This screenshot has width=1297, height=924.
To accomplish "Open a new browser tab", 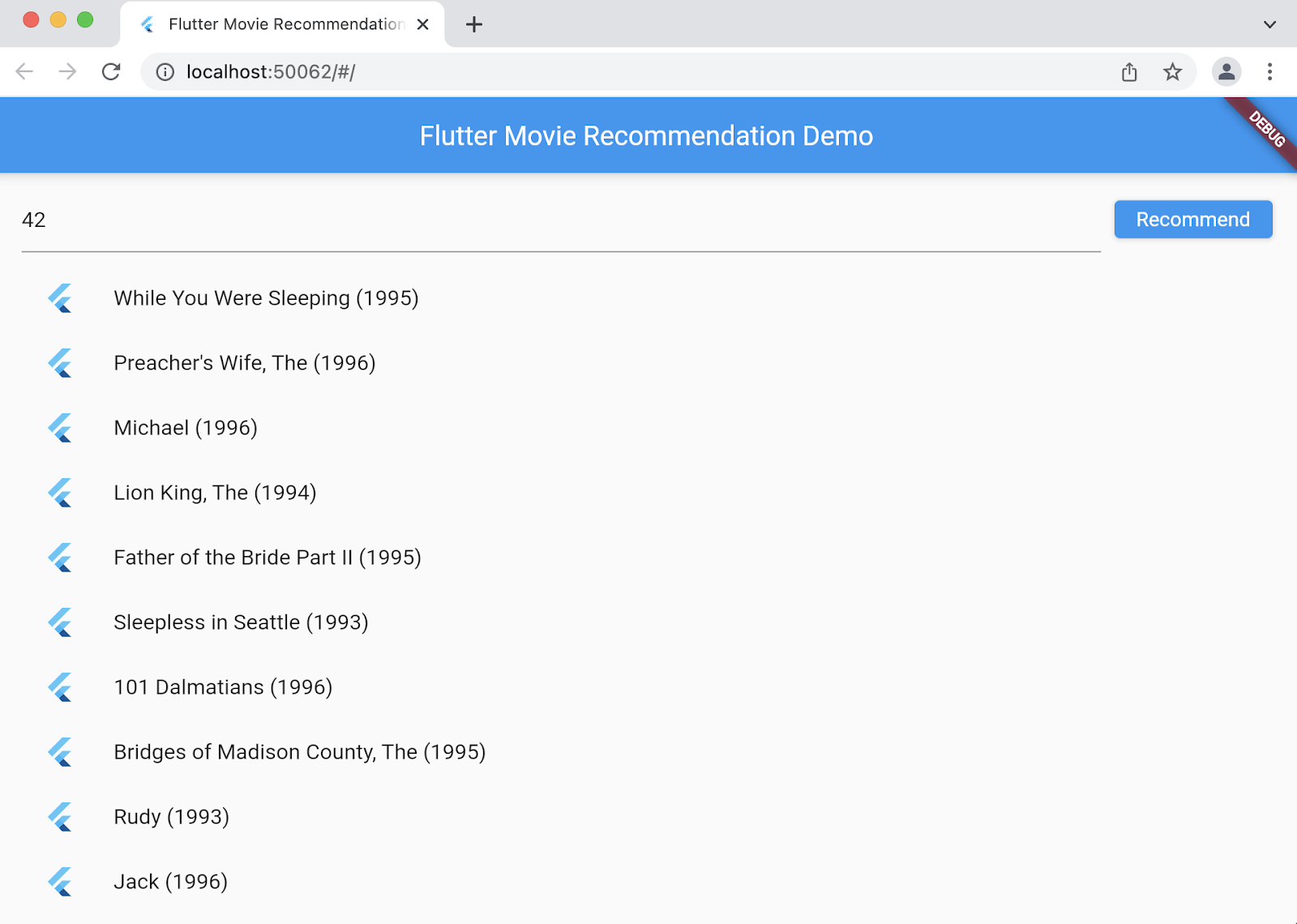I will point(474,24).
